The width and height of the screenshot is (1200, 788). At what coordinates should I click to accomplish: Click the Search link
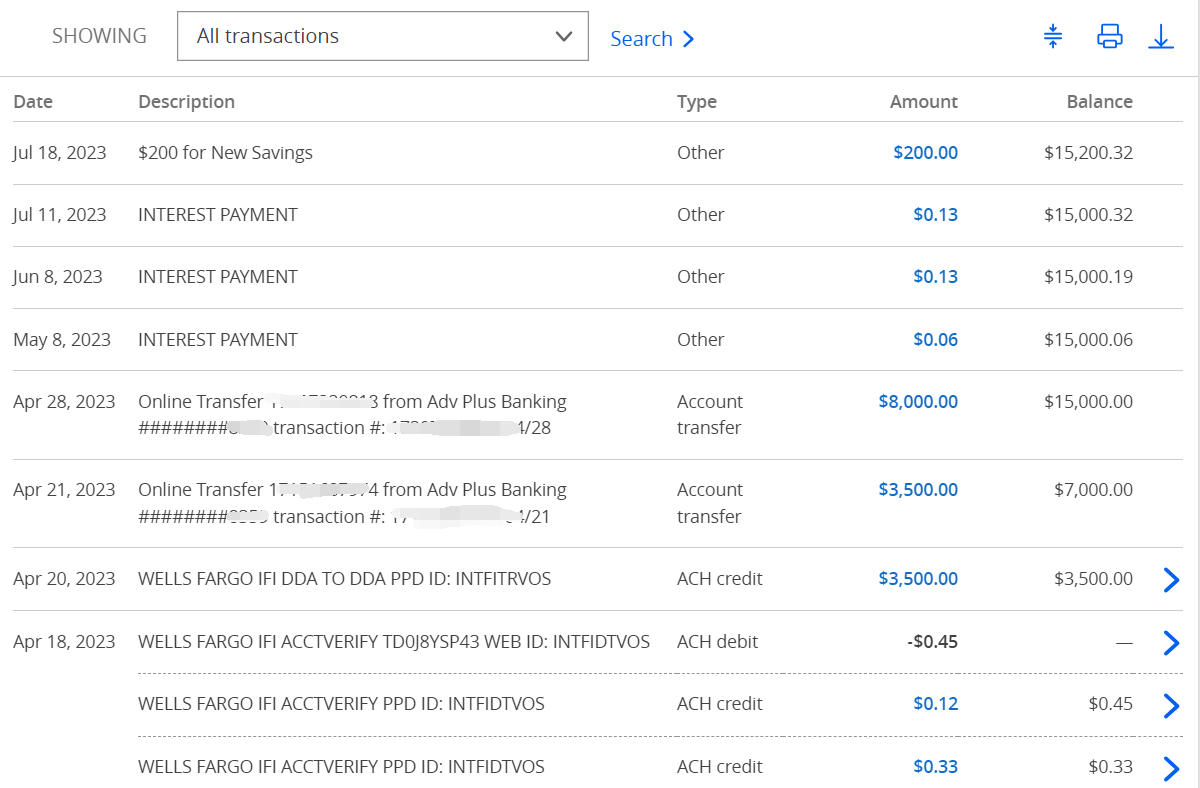pyautogui.click(x=652, y=39)
